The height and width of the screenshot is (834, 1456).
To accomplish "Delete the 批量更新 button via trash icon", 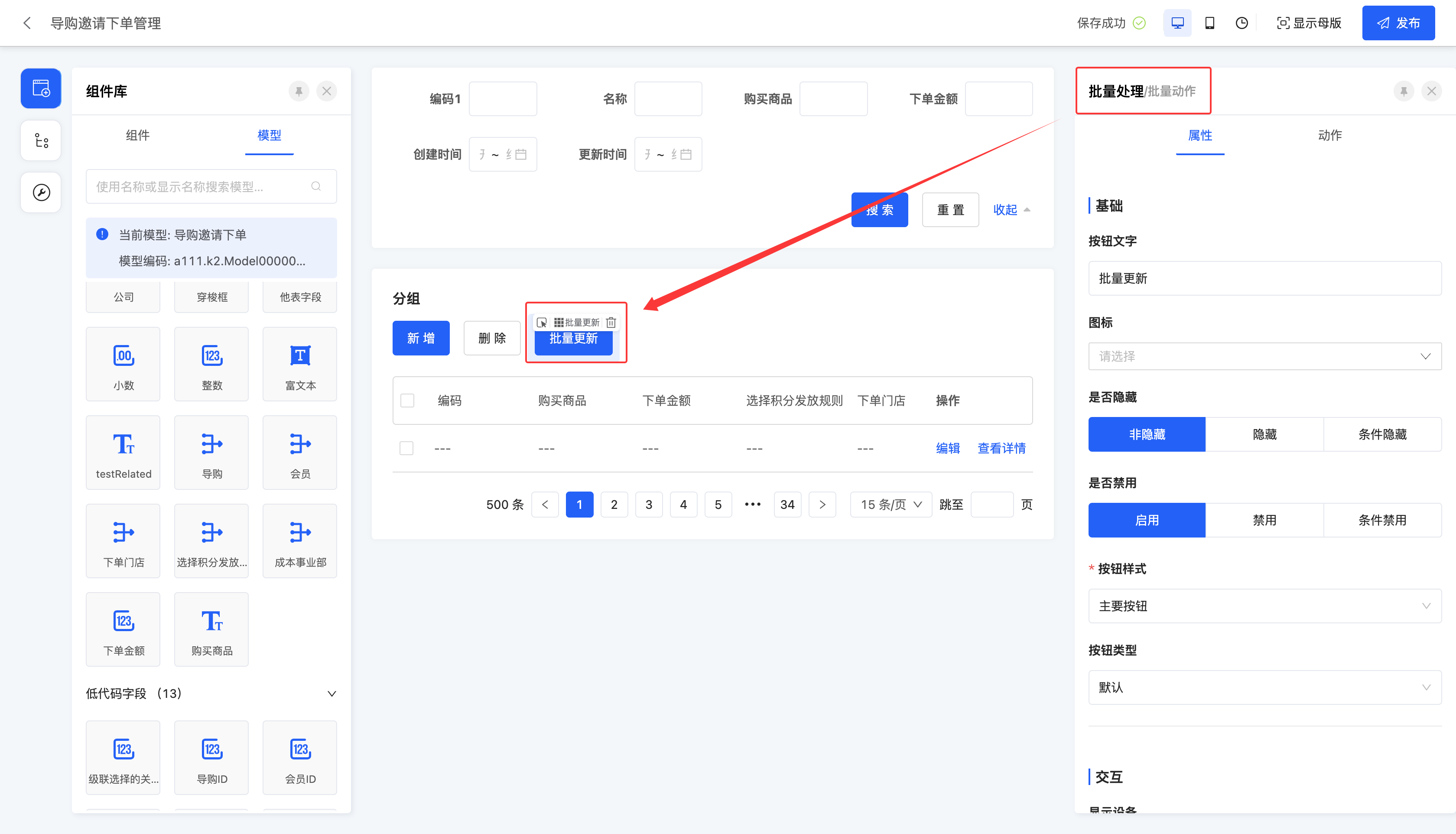I will [611, 323].
